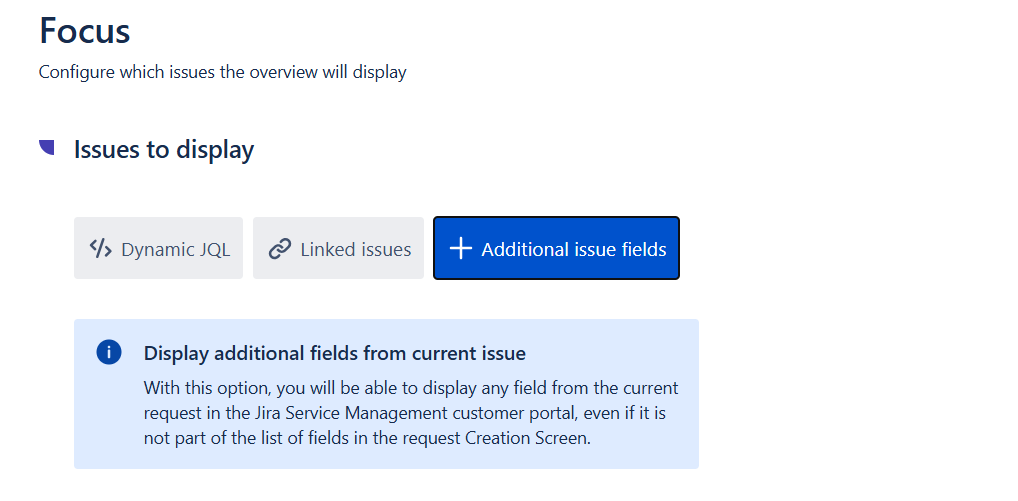Viewport: 1018px width, 501px height.
Task: Click the 'Linked issues' label text
Action: tap(355, 249)
